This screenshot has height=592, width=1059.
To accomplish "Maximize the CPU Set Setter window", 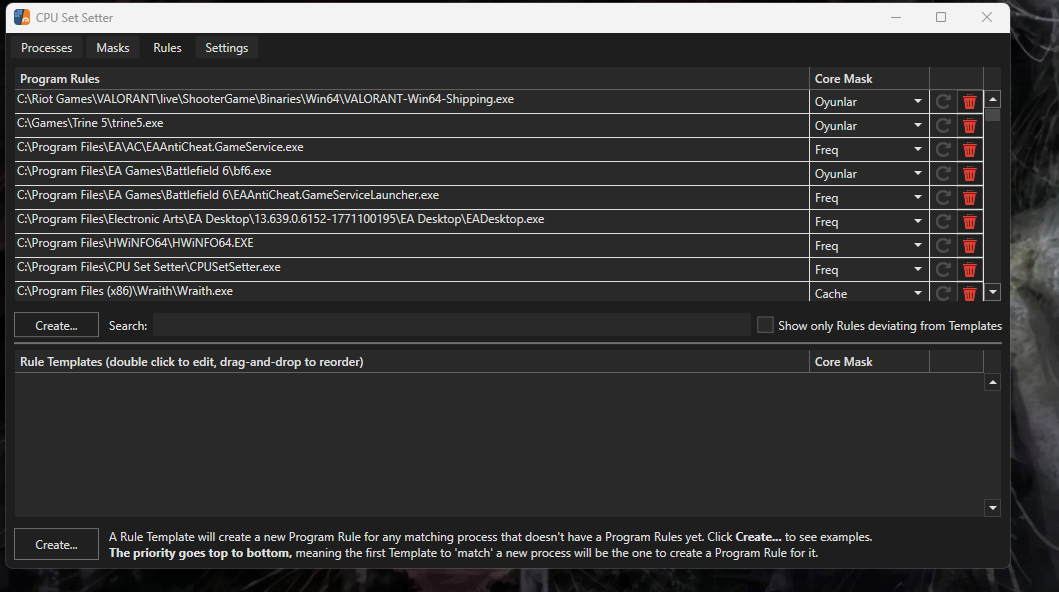I will pyautogui.click(x=941, y=18).
